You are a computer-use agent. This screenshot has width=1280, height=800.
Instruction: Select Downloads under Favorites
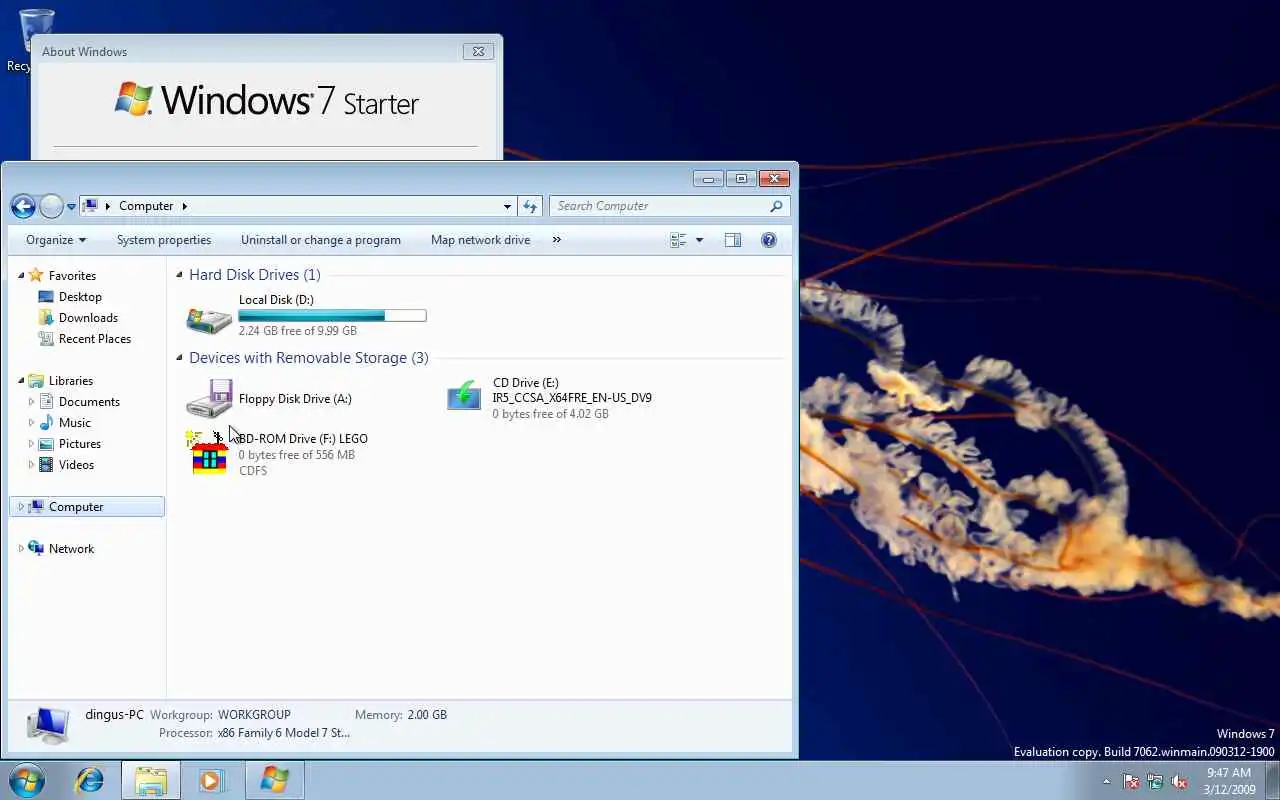coord(88,318)
